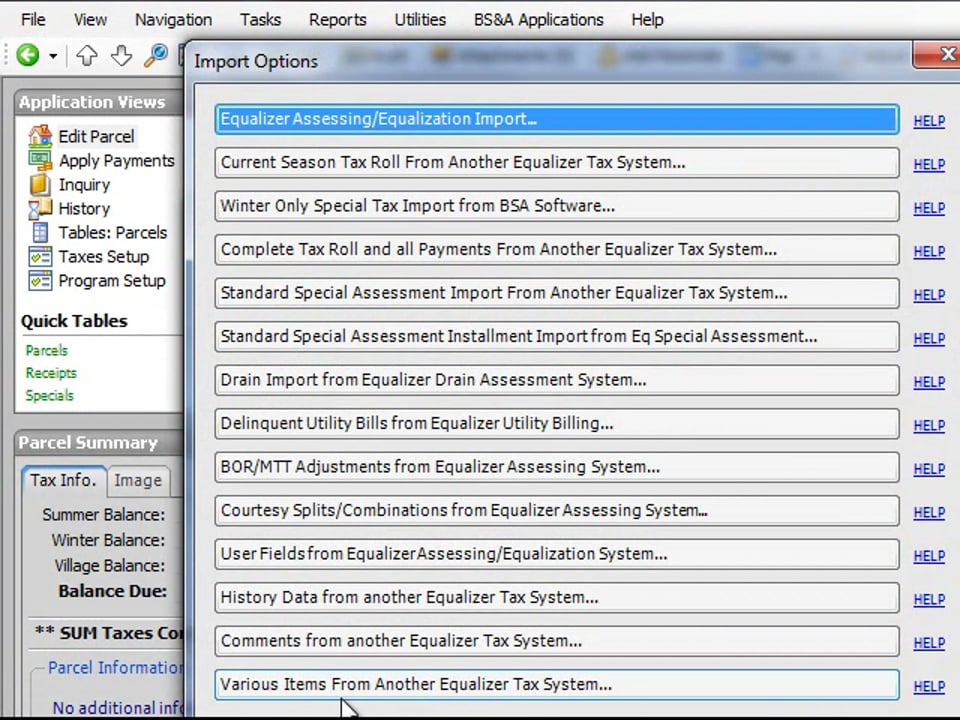960x720 pixels.
Task: Click the magnifier search toolbar icon
Action: coord(156,56)
